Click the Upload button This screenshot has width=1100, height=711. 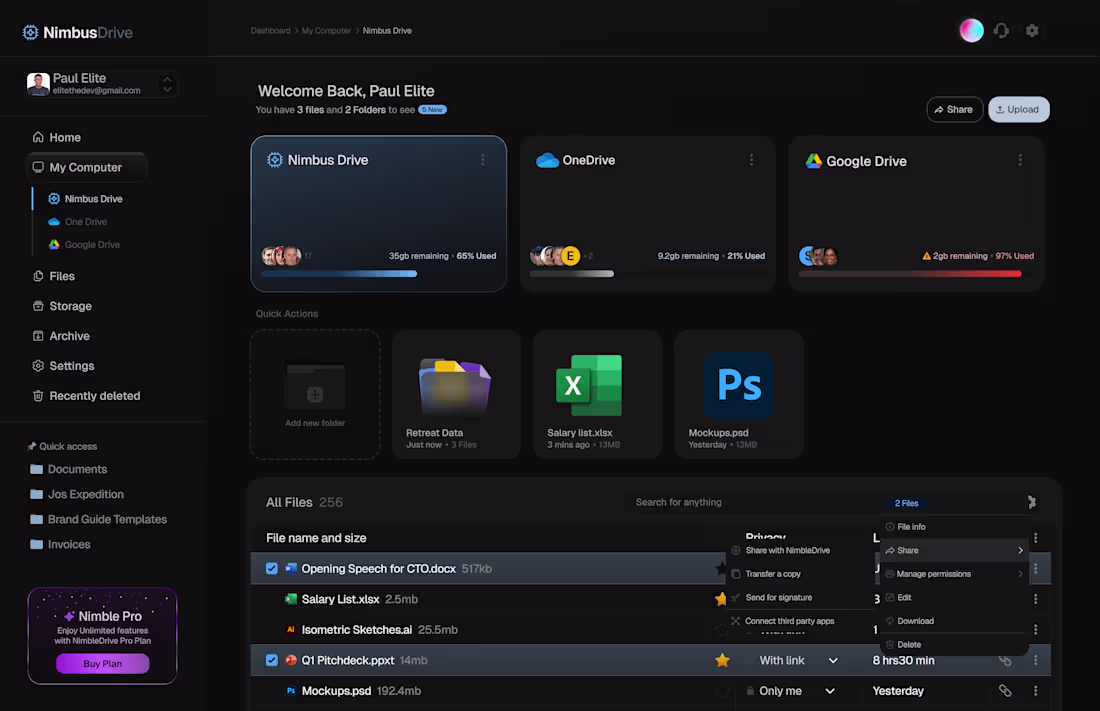tap(1019, 109)
